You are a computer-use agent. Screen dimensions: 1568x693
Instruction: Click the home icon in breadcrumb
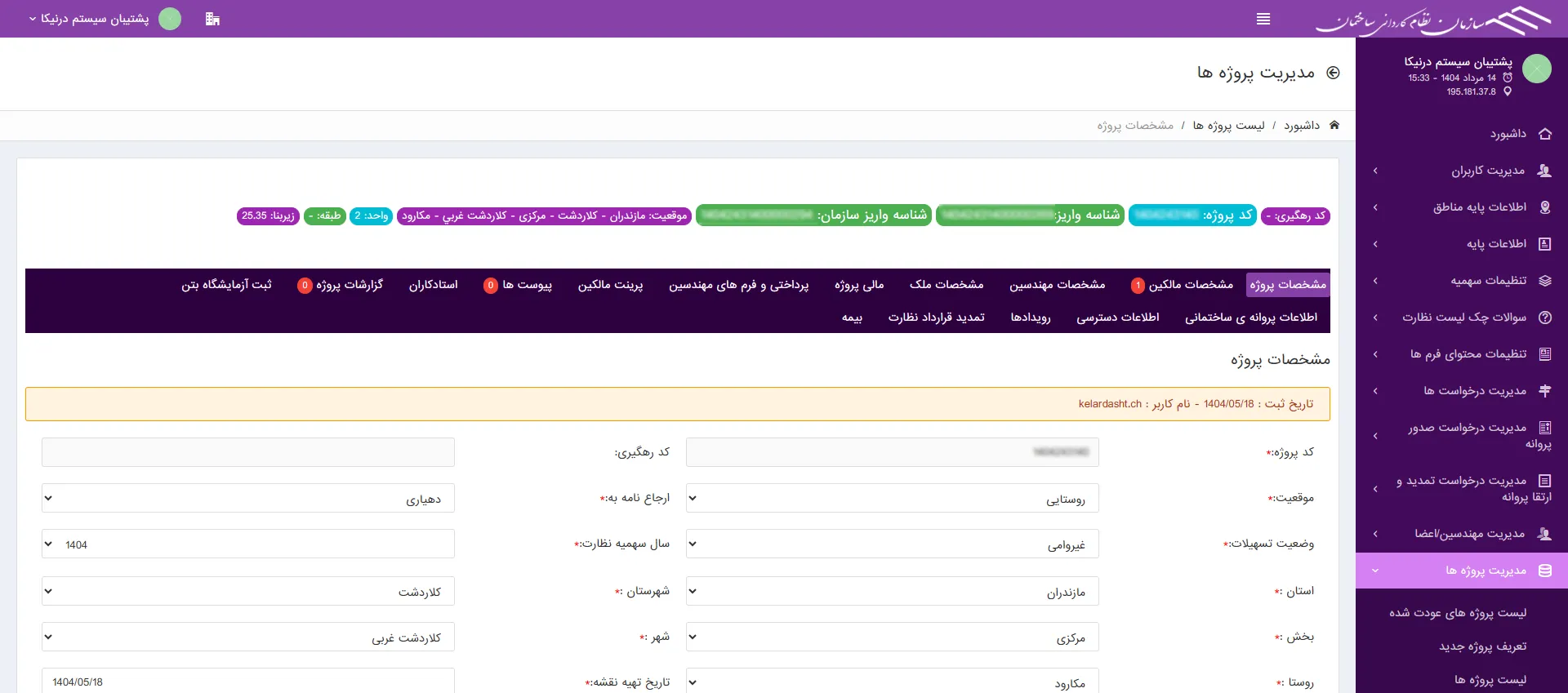(1334, 125)
